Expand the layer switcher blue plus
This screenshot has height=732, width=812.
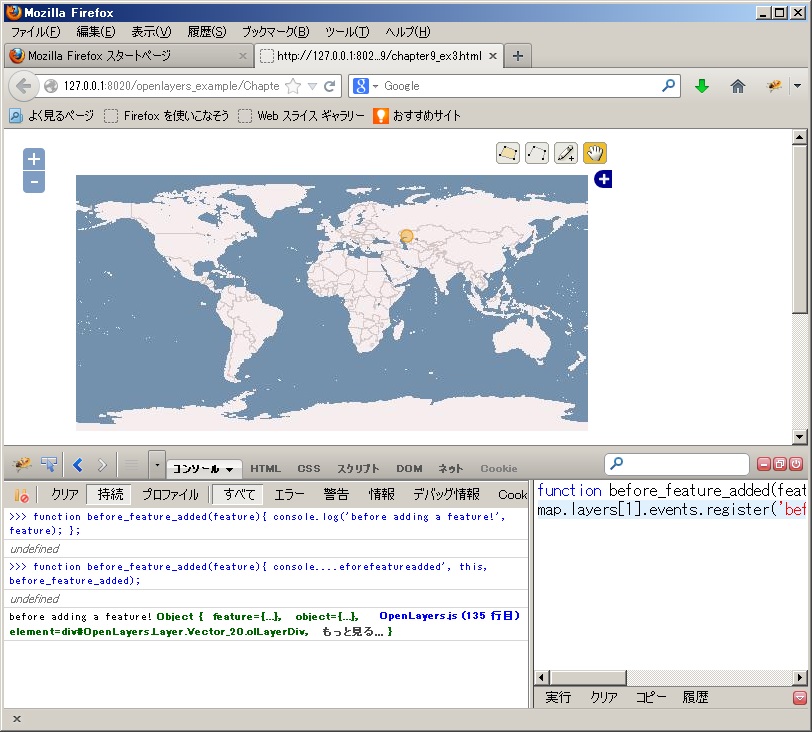point(603,179)
